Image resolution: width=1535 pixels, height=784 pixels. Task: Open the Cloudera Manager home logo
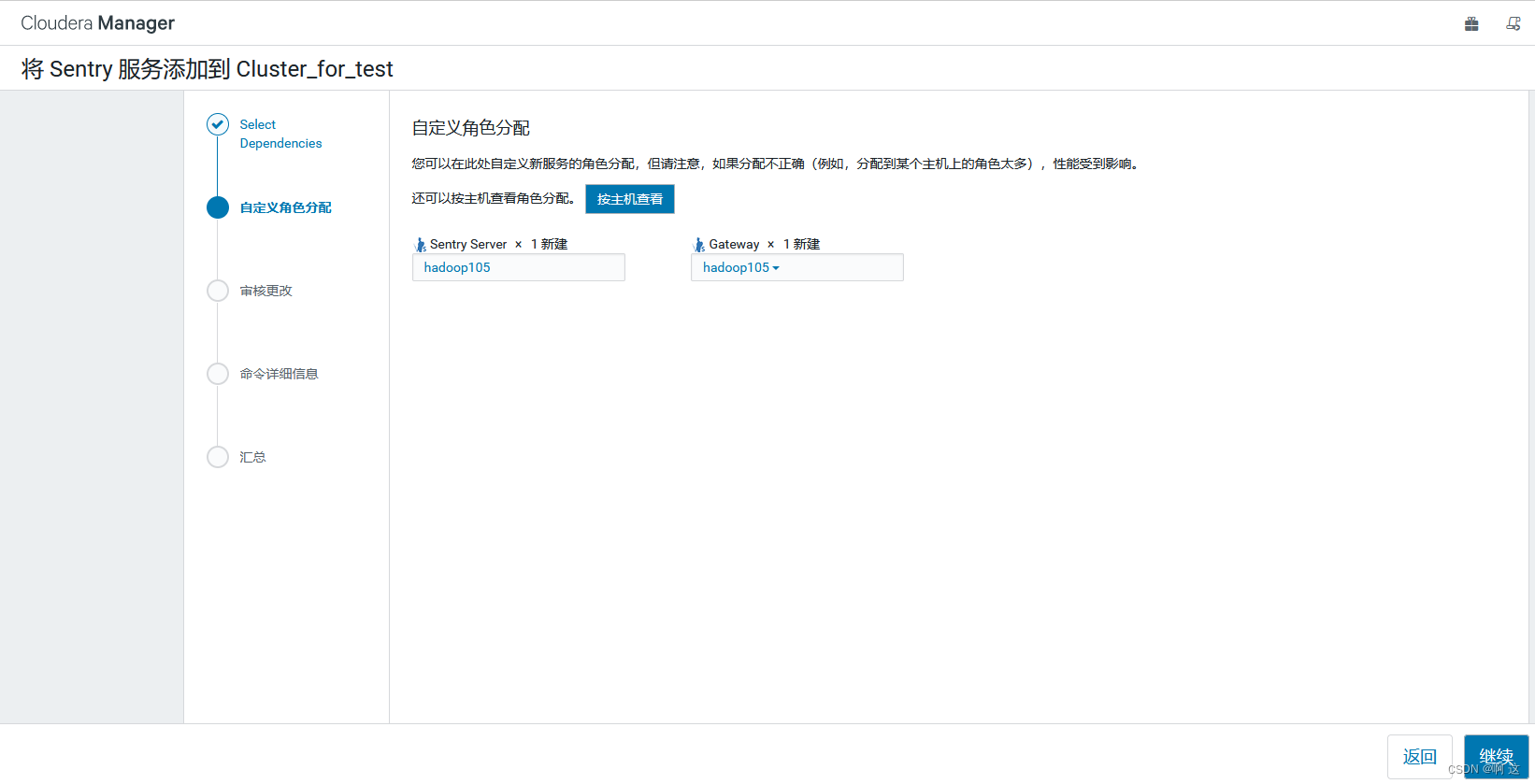pos(97,22)
